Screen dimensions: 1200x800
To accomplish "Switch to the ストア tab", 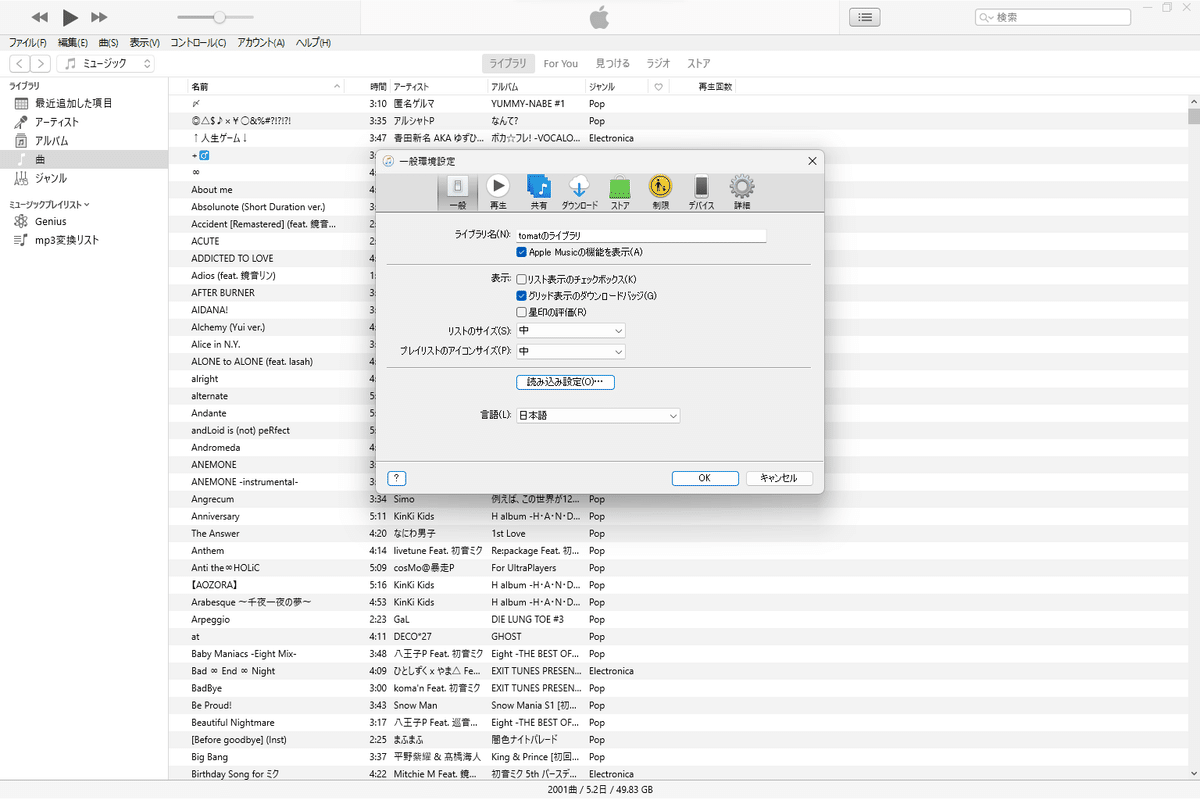I will [699, 64].
